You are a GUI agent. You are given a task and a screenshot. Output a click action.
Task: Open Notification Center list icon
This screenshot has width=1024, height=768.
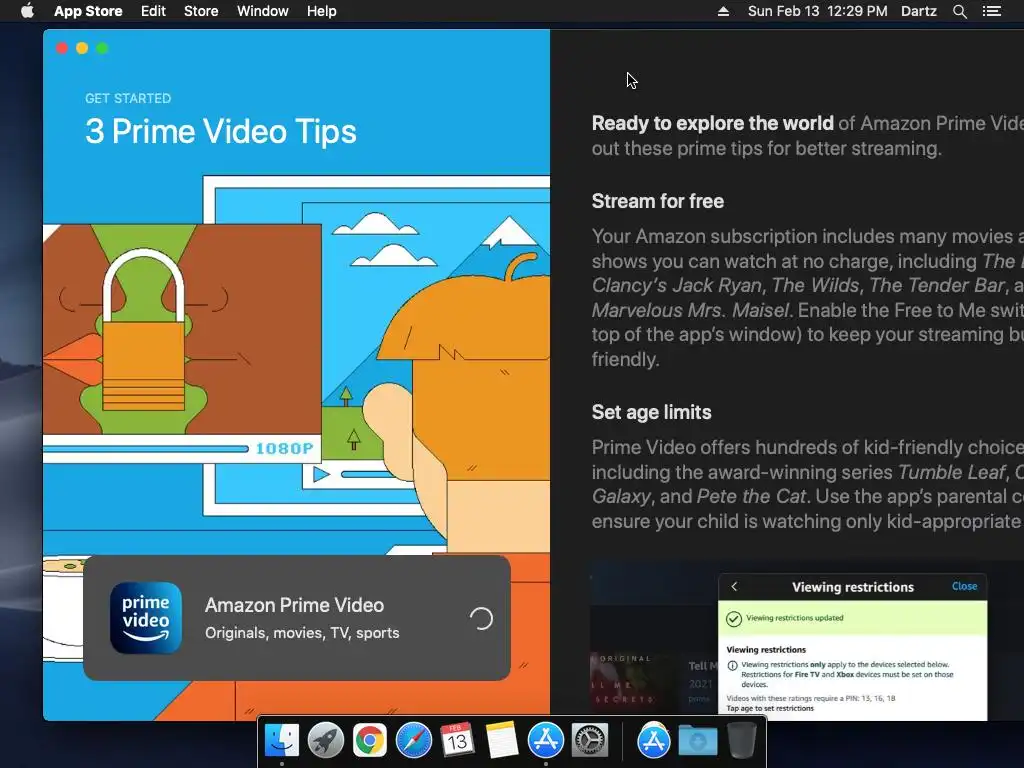(991, 11)
